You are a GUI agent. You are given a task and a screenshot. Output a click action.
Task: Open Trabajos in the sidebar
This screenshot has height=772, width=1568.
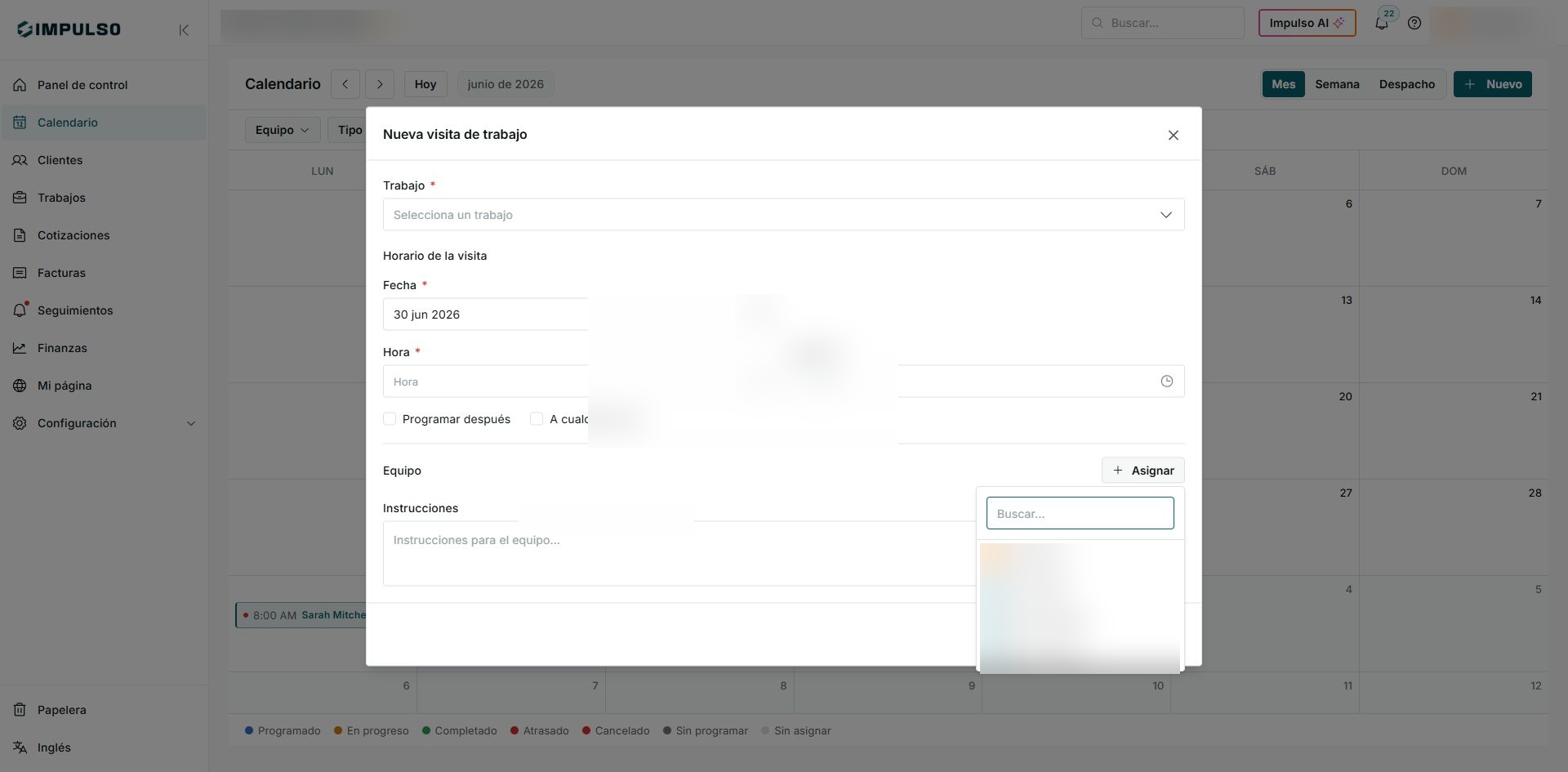104,198
